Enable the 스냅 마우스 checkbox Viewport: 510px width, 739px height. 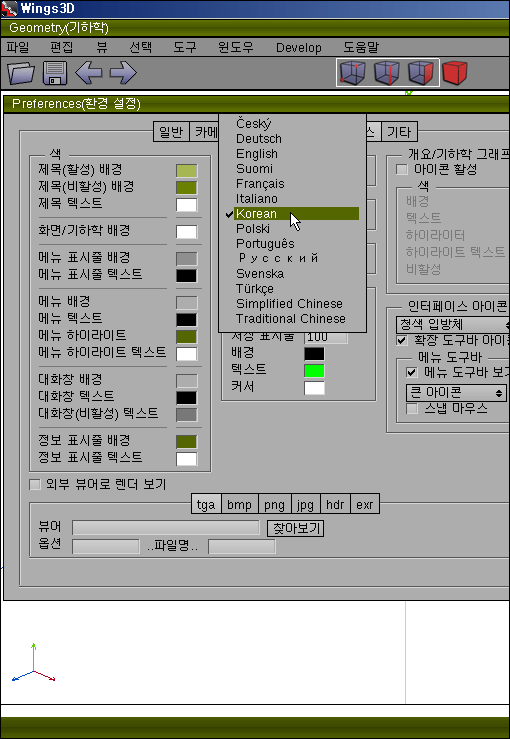[x=412, y=408]
